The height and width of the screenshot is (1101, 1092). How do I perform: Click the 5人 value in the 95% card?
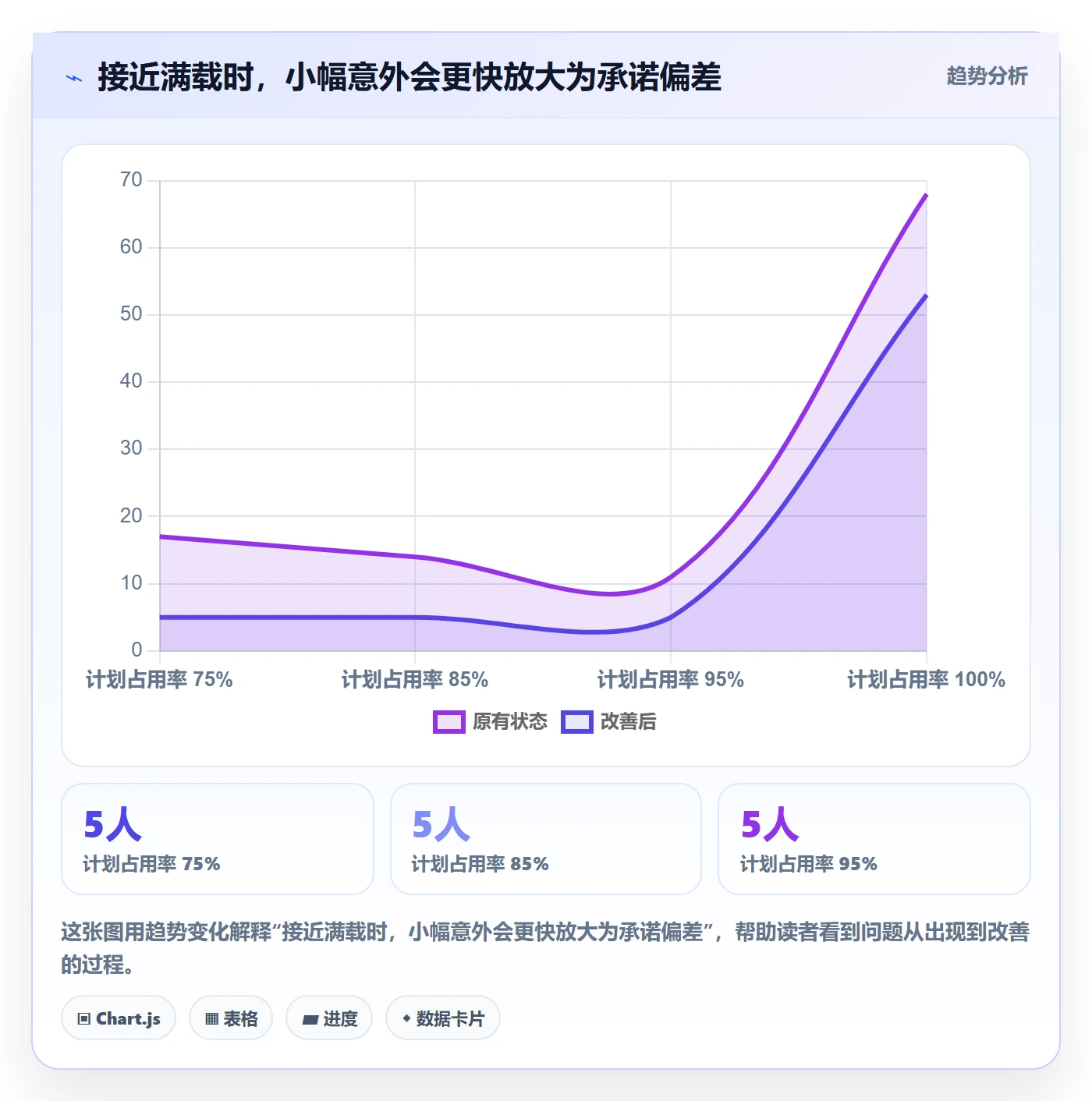[x=770, y=824]
